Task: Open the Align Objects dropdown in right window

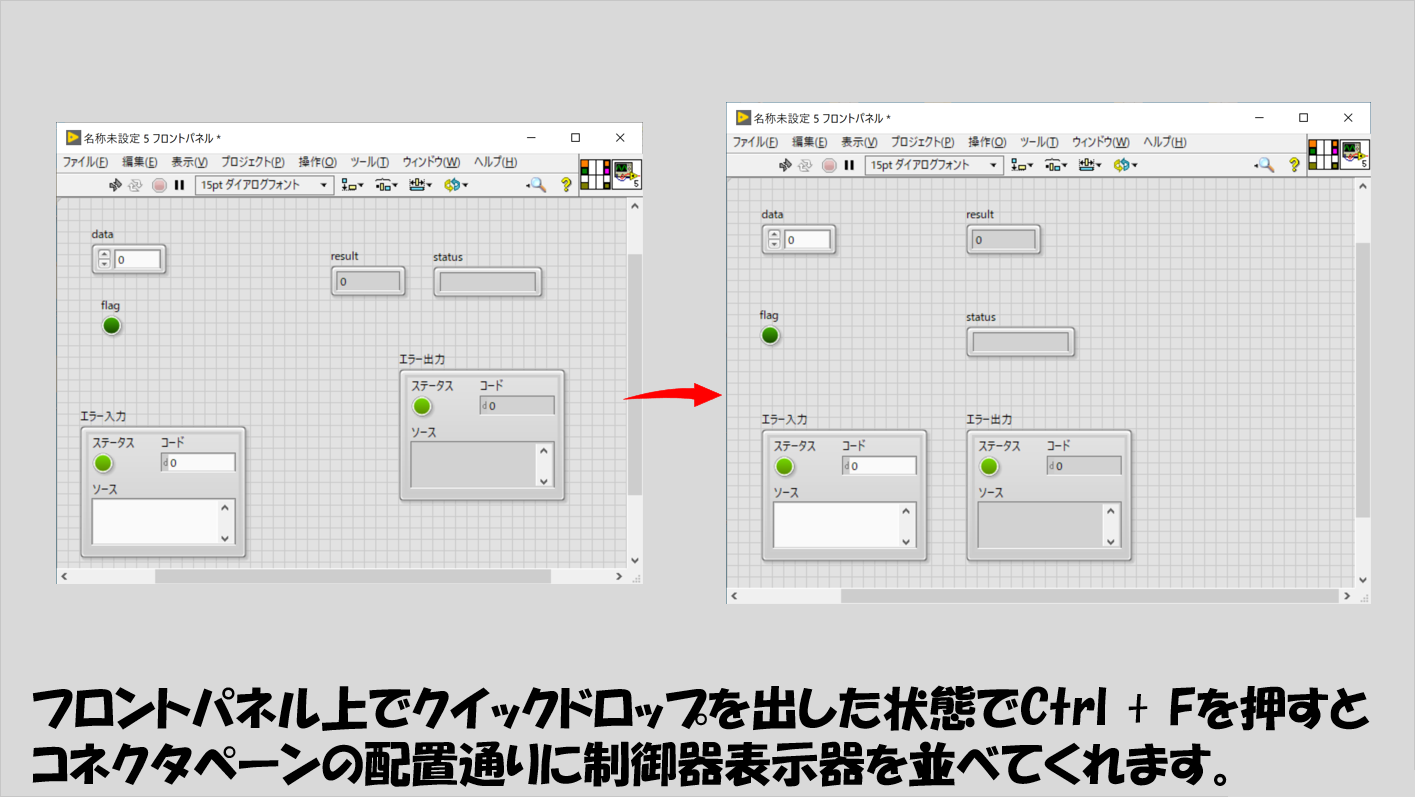Action: (x=1022, y=165)
